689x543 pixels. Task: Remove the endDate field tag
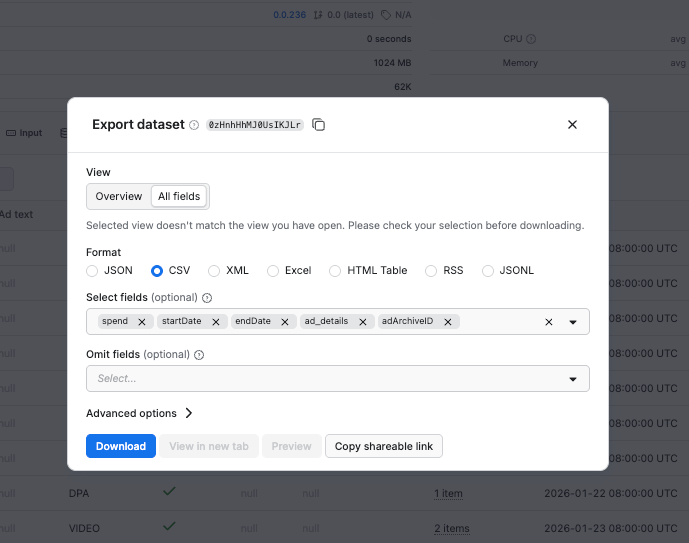285,322
